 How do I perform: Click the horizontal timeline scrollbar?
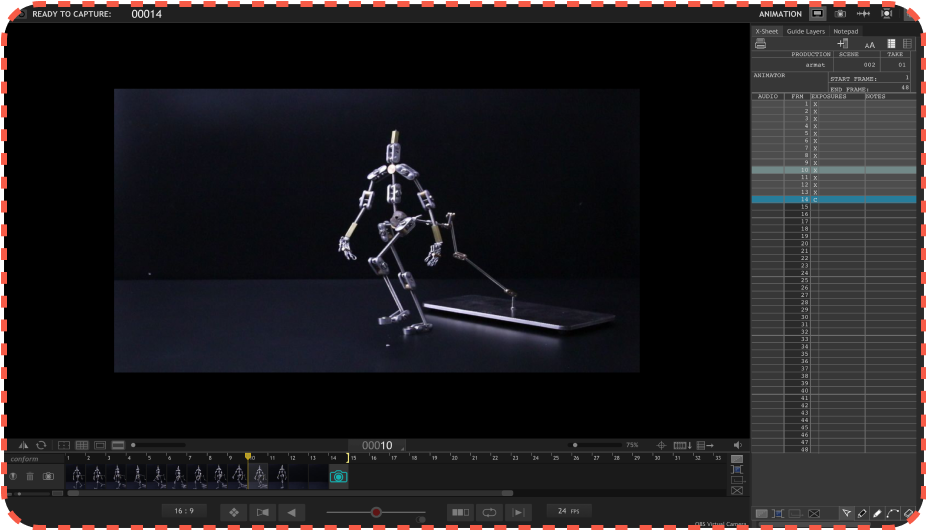click(290, 493)
